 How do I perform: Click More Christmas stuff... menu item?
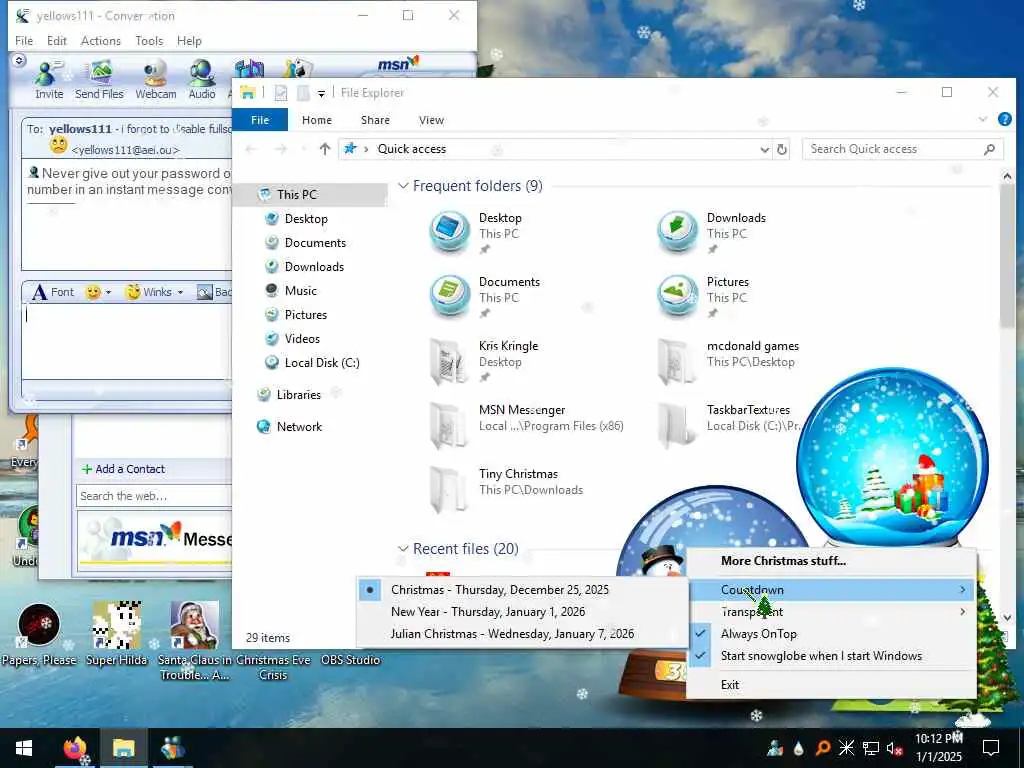[831, 561]
